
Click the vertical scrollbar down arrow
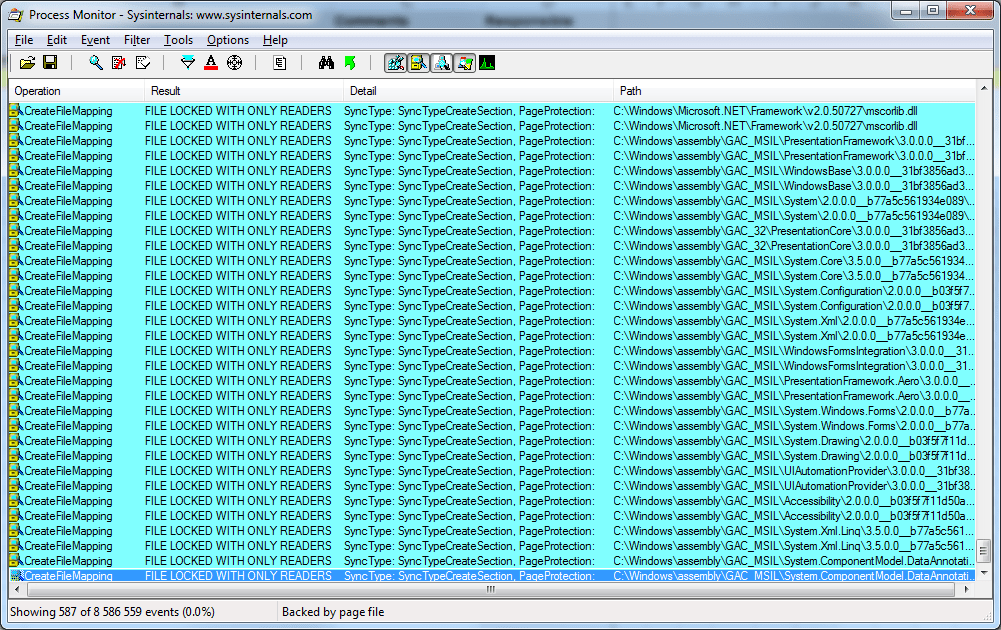pyautogui.click(x=984, y=573)
